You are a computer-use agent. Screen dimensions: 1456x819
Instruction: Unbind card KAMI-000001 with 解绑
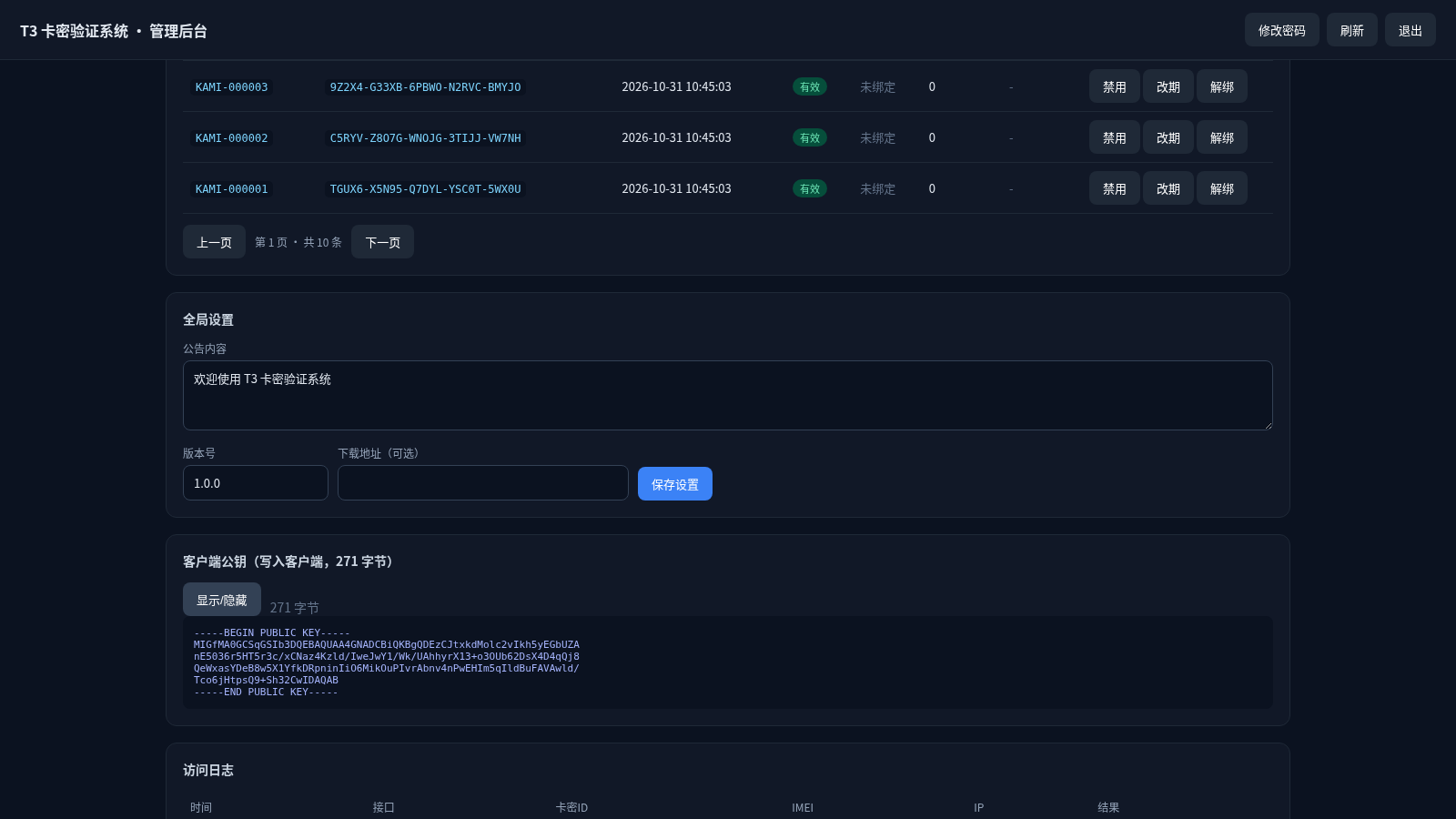pos(1221,188)
